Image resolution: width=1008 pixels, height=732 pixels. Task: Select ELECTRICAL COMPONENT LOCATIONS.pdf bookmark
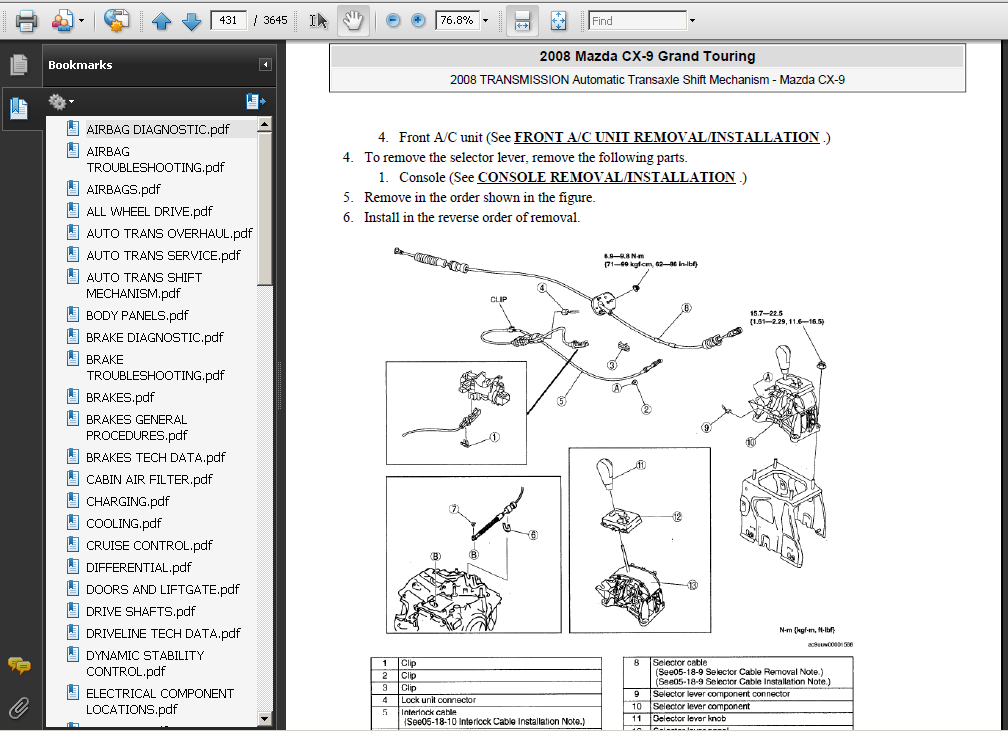click(x=160, y=701)
